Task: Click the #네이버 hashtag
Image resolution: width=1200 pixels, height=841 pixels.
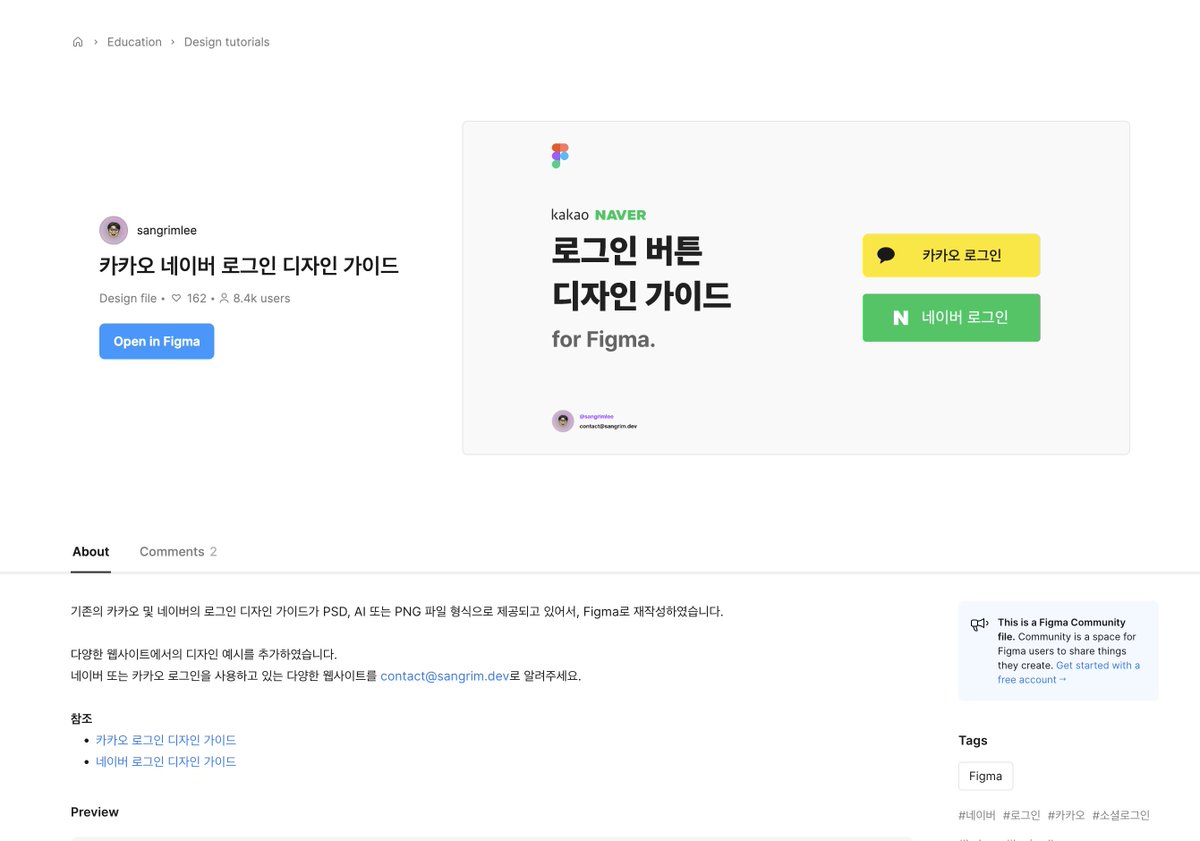Action: pyautogui.click(x=977, y=815)
